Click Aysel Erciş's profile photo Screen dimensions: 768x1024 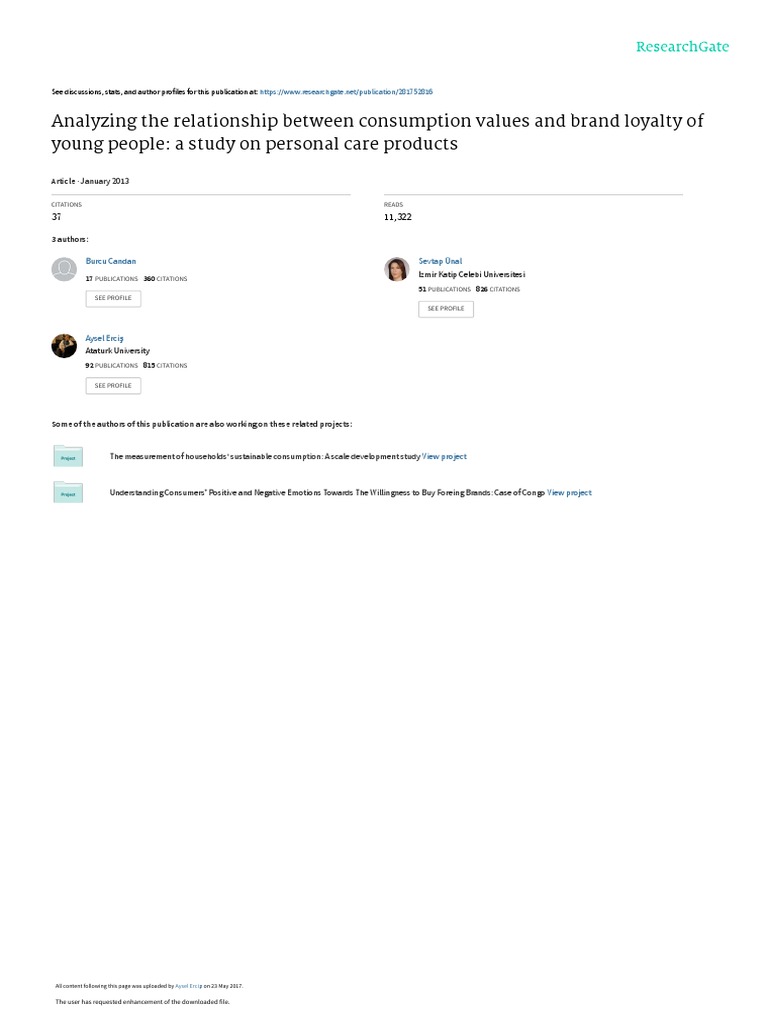64,345
